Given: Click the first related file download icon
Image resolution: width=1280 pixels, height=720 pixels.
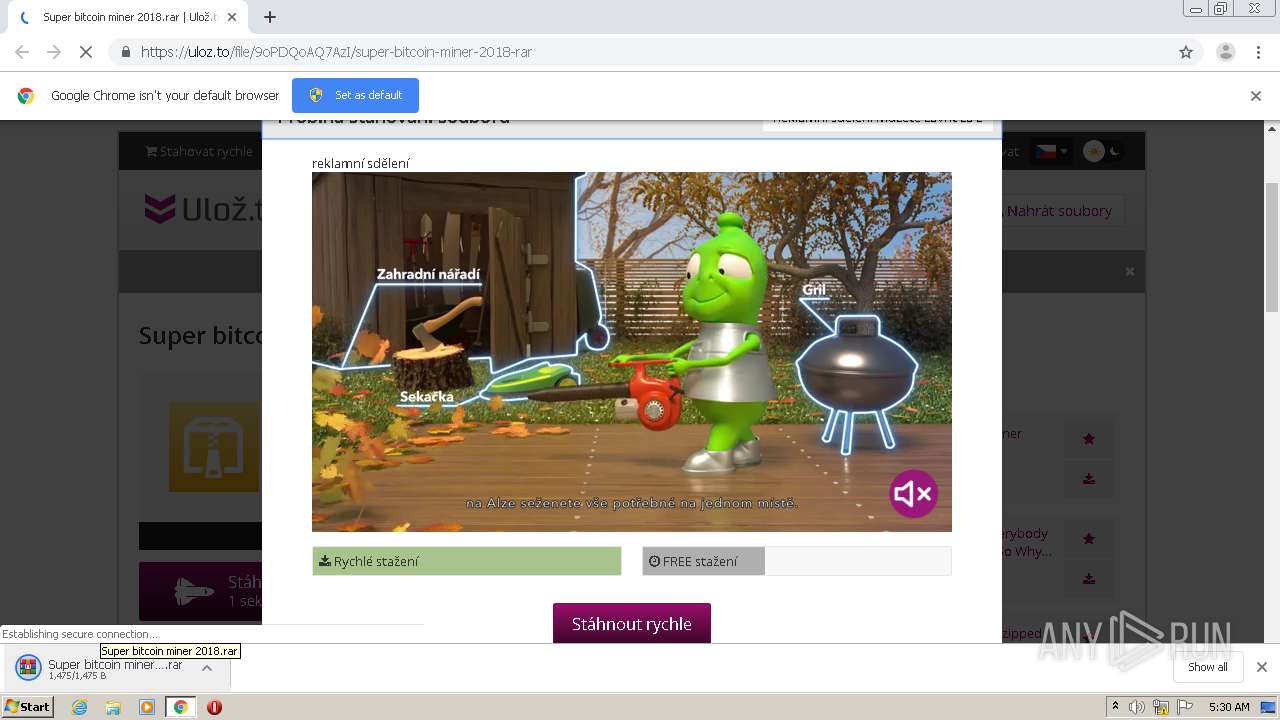Looking at the screenshot, I should (x=1089, y=479).
